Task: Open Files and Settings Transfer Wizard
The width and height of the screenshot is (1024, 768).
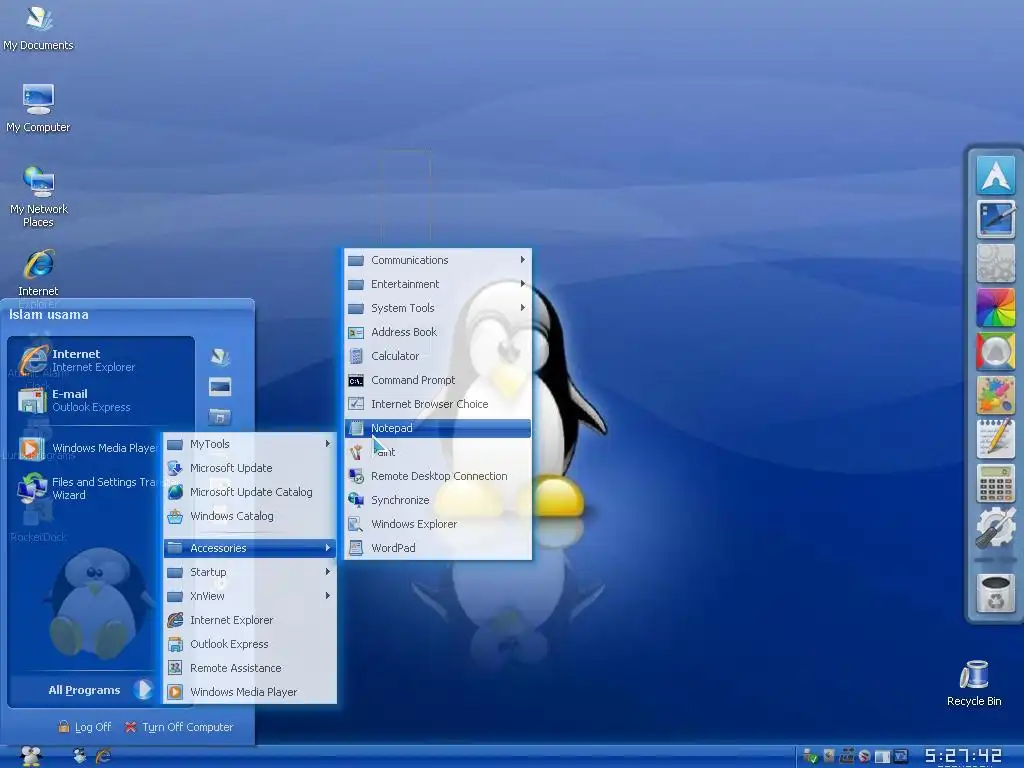Action: (x=88, y=488)
